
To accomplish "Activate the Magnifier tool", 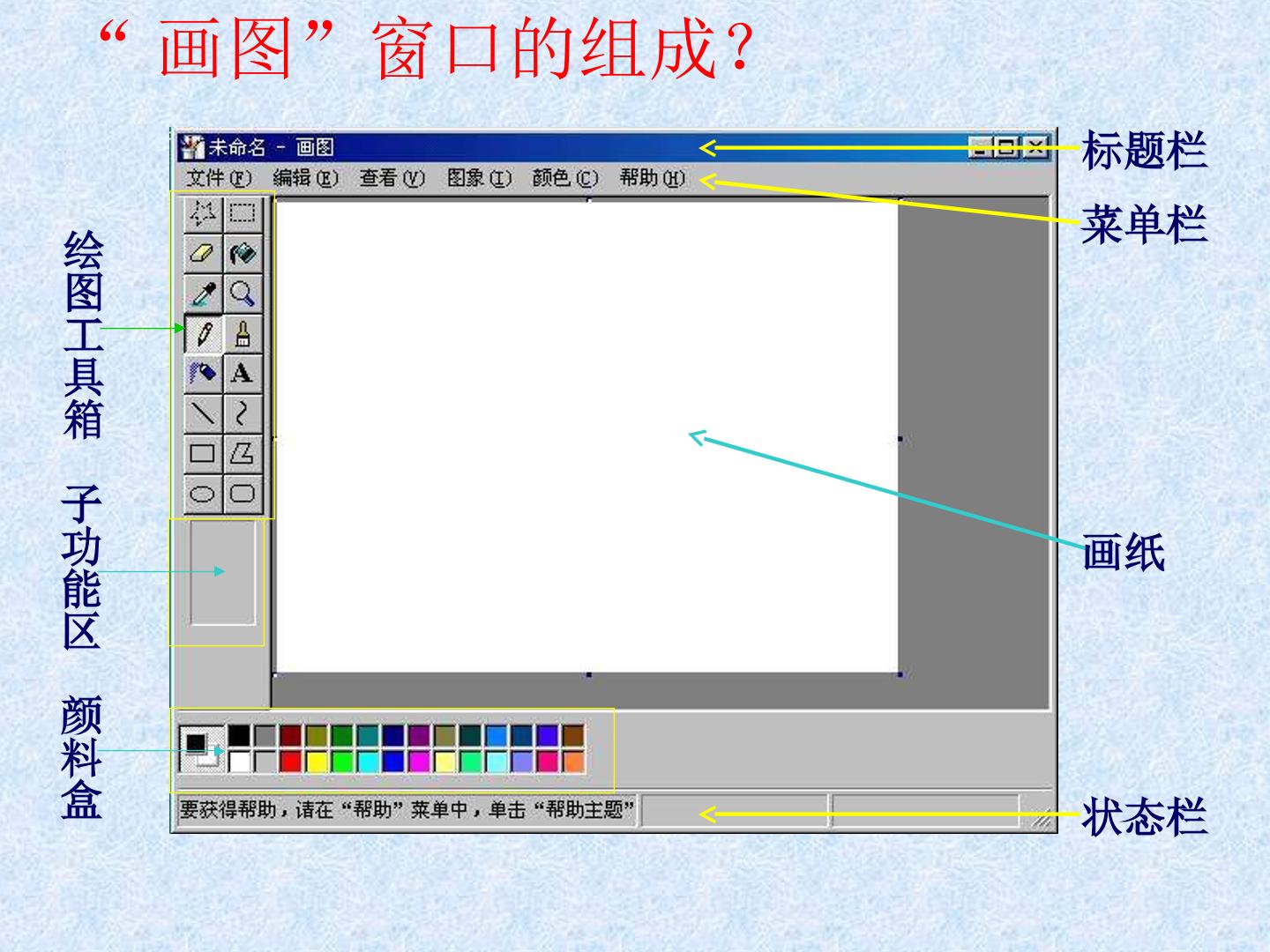I will 243,294.
